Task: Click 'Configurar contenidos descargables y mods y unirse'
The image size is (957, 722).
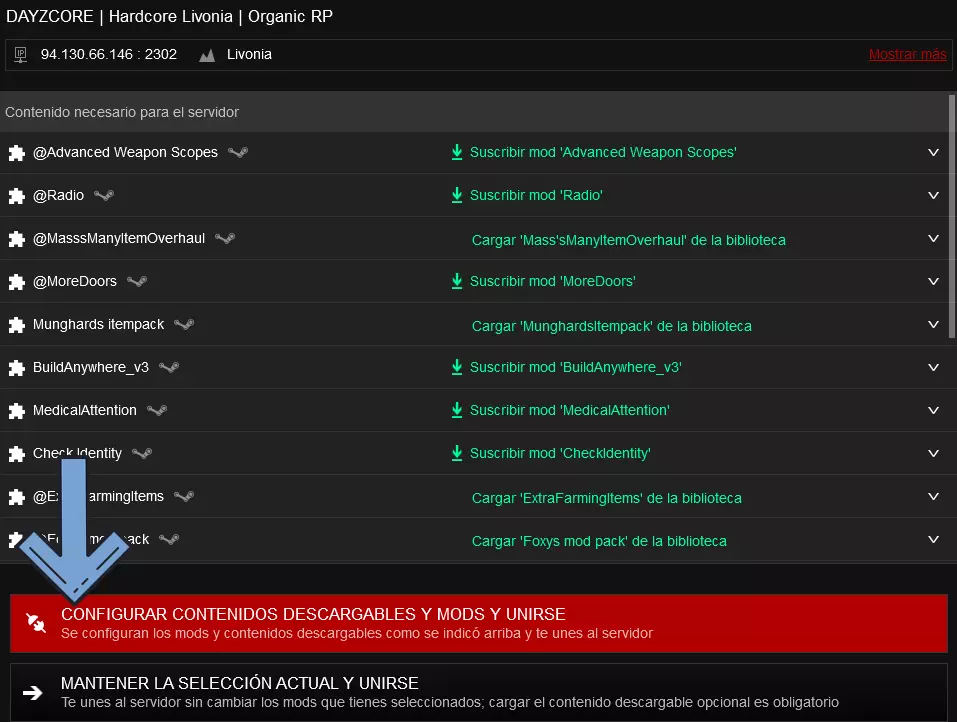Action: click(478, 623)
